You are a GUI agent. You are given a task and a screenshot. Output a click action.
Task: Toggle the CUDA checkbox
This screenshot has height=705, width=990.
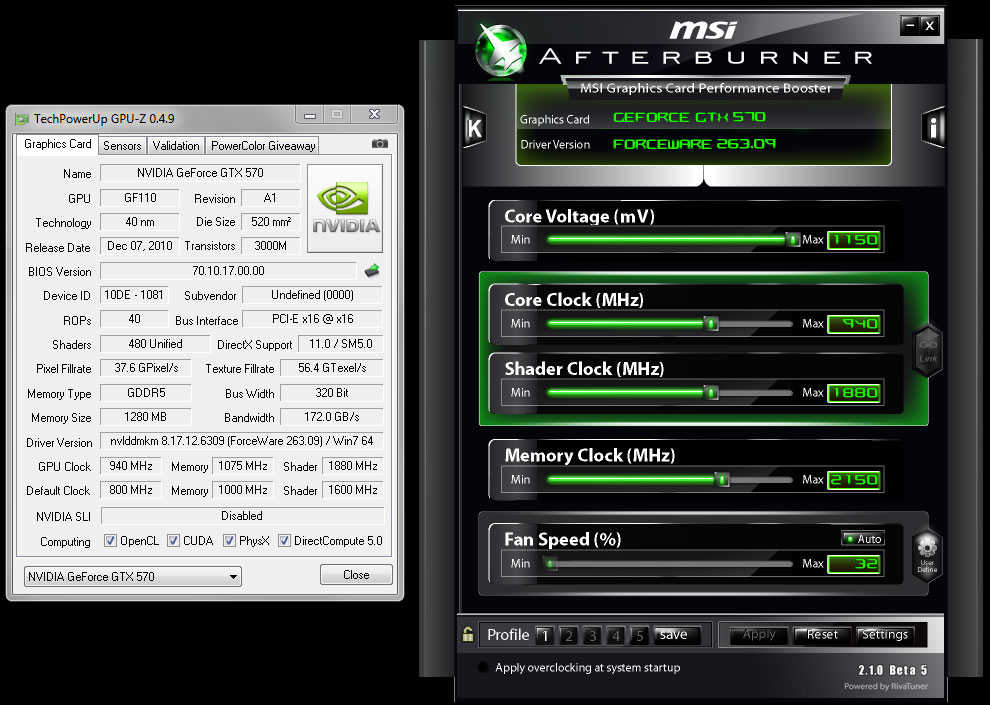173,541
